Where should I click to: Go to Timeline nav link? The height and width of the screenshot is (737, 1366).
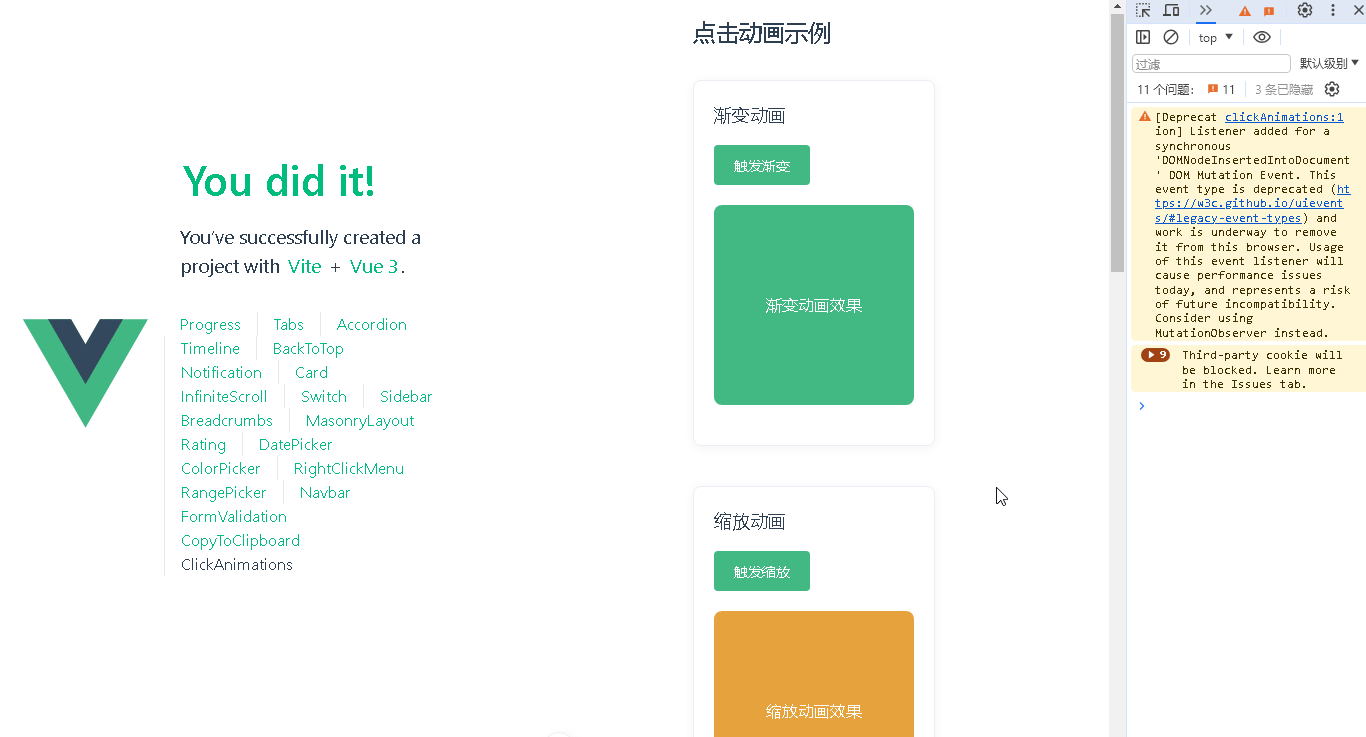(x=210, y=348)
